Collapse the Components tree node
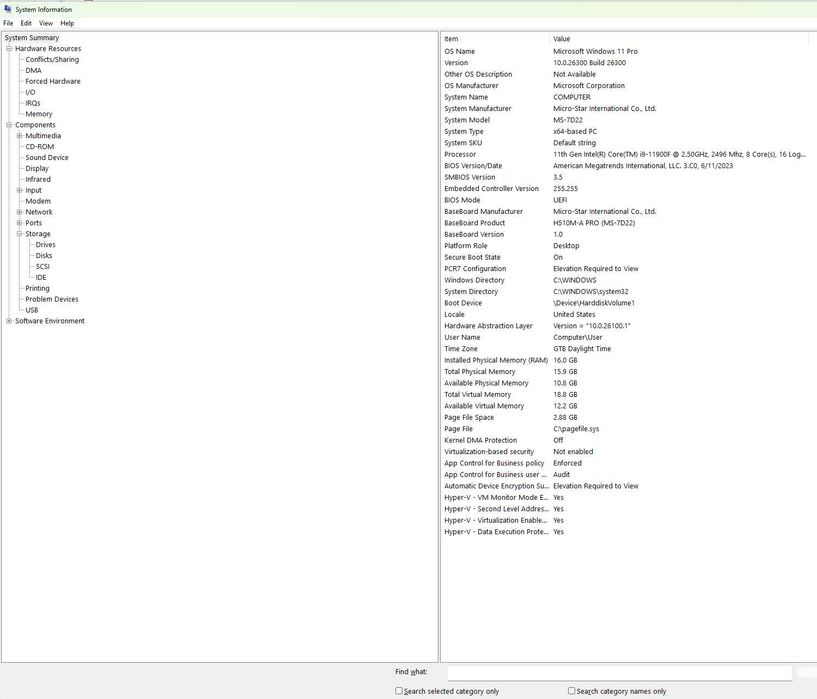Viewport: 817px width, 699px height. click(x=9, y=125)
